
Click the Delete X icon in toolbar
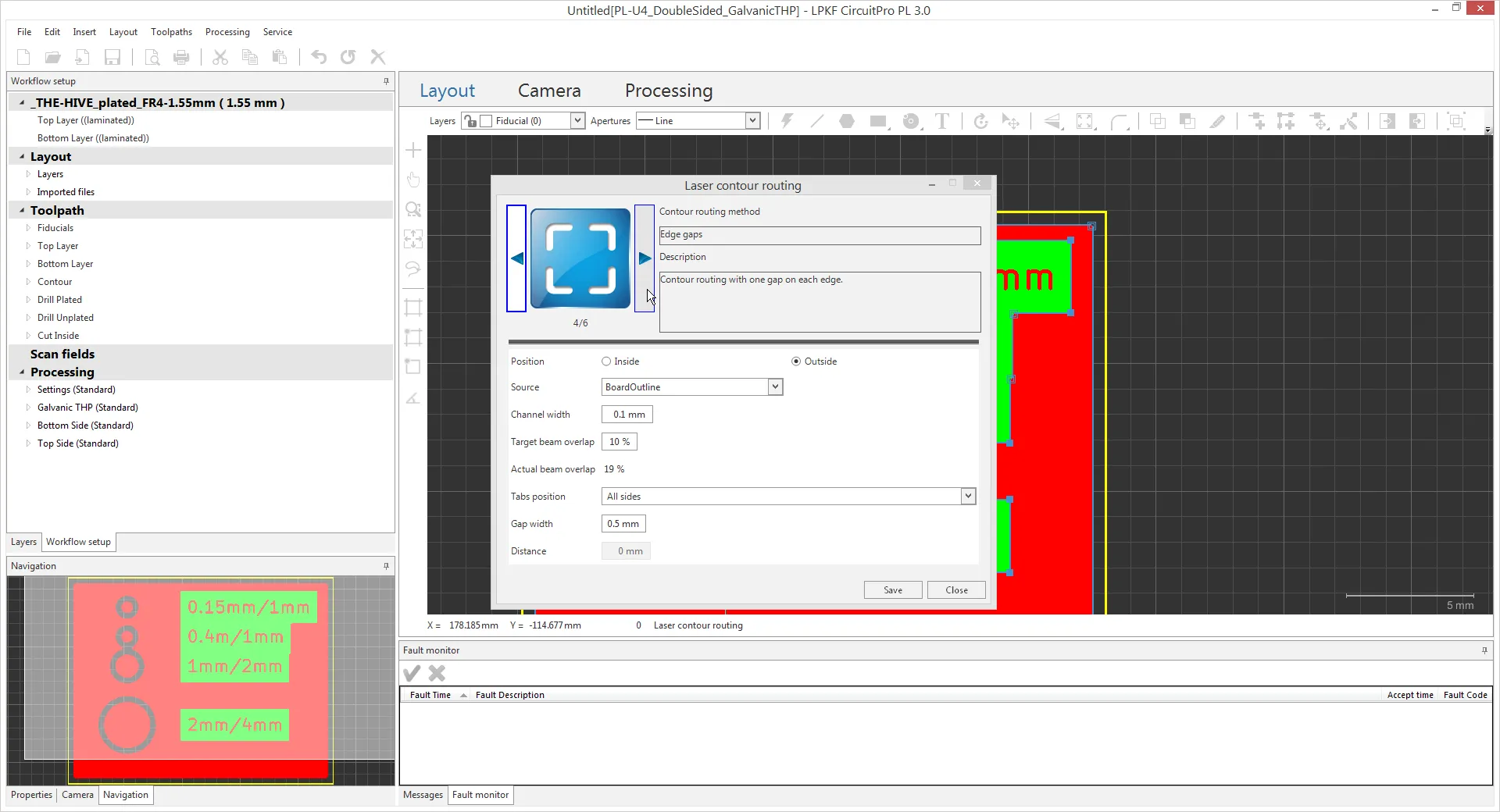click(378, 57)
